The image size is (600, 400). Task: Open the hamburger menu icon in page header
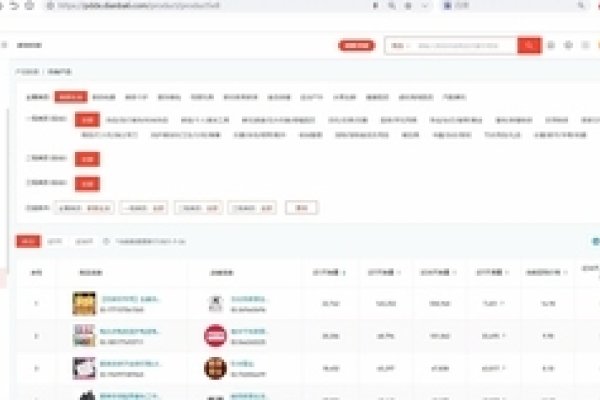click(4, 45)
